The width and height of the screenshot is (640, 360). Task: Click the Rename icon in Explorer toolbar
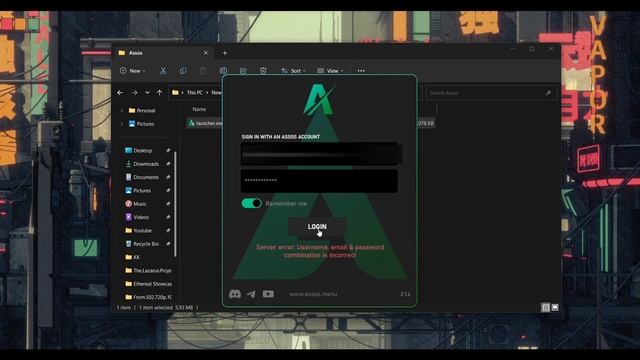tap(223, 71)
